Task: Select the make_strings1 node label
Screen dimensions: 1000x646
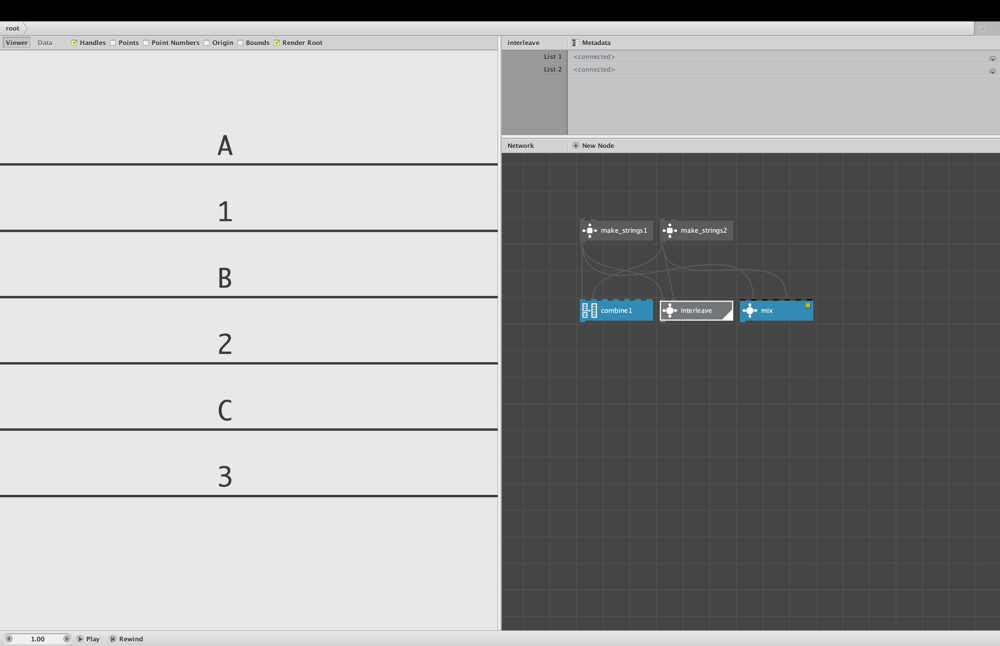Action: click(x=624, y=231)
